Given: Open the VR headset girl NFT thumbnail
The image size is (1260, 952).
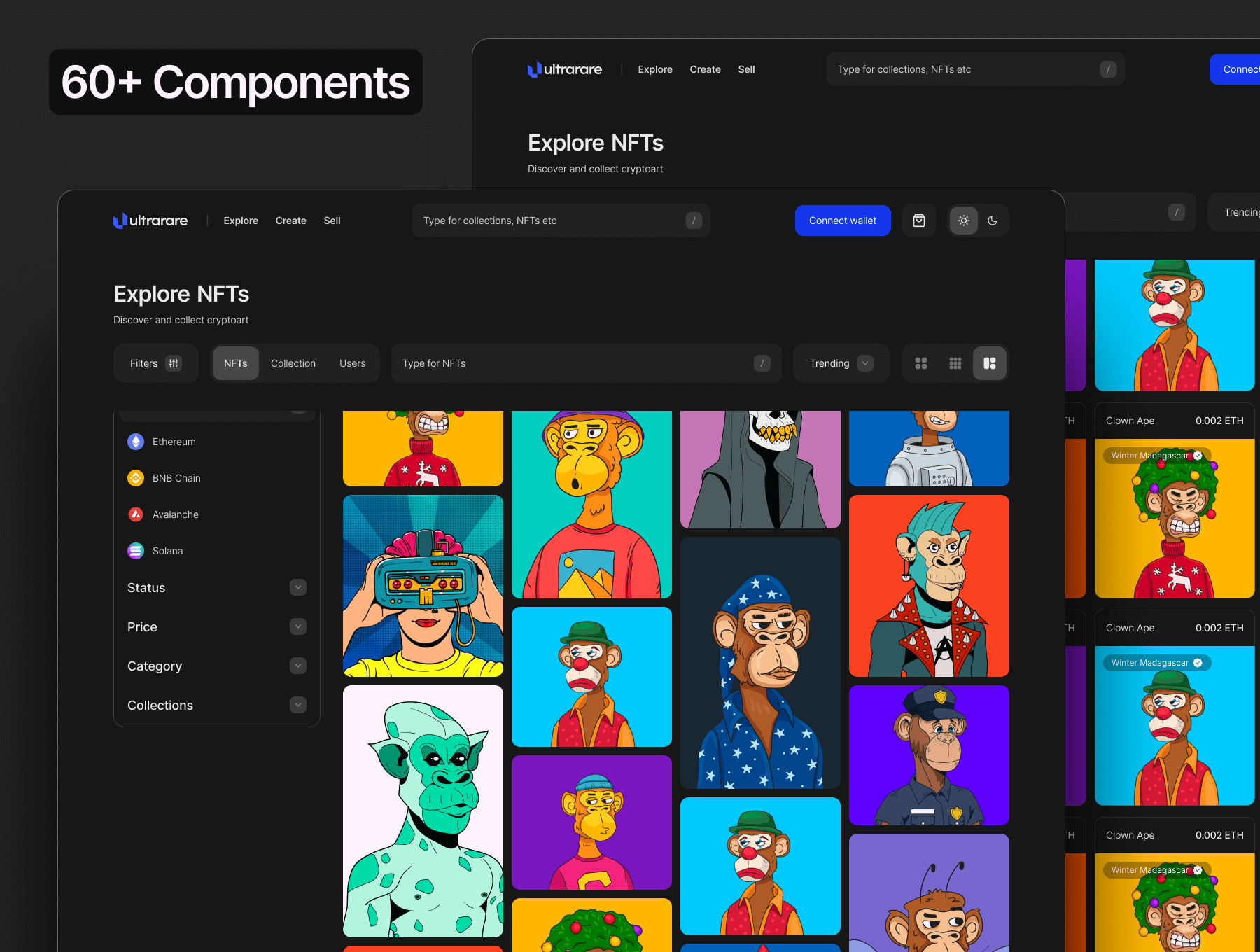Looking at the screenshot, I should tap(423, 586).
